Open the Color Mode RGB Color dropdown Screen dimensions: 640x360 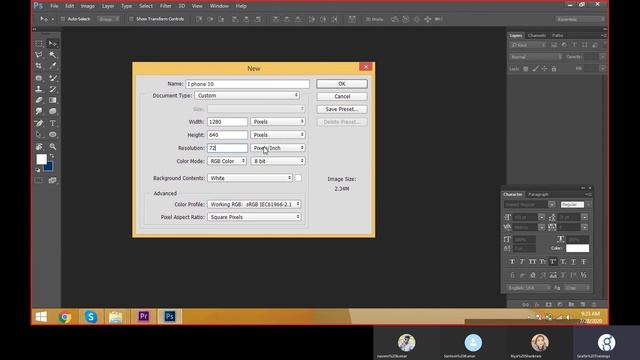click(227, 161)
